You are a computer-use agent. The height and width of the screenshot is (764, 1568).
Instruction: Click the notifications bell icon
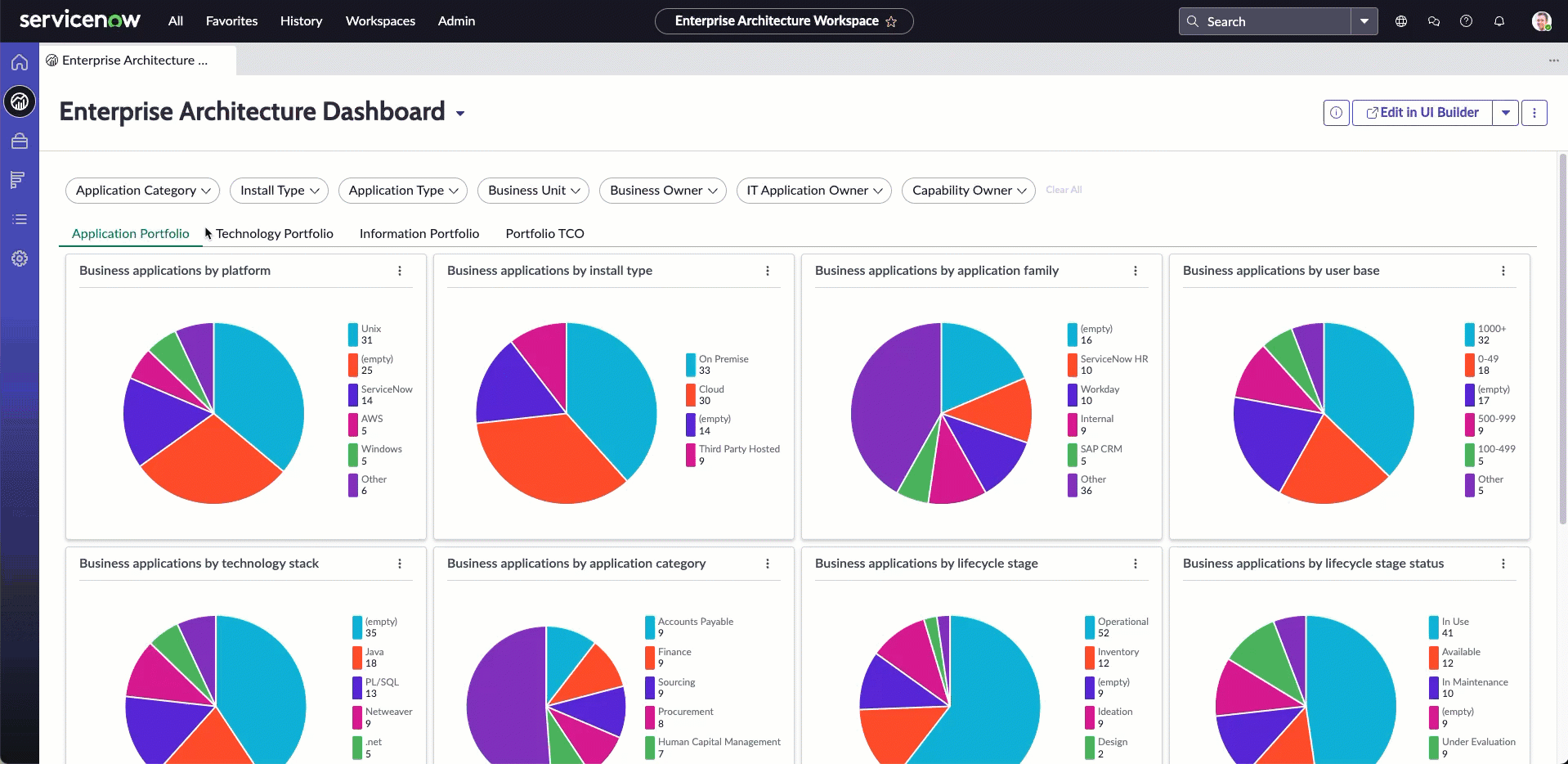(1499, 21)
